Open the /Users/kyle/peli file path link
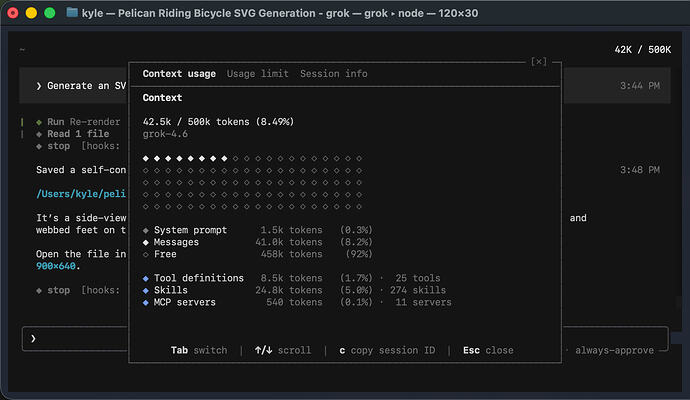The height and width of the screenshot is (400, 690). pos(81,194)
